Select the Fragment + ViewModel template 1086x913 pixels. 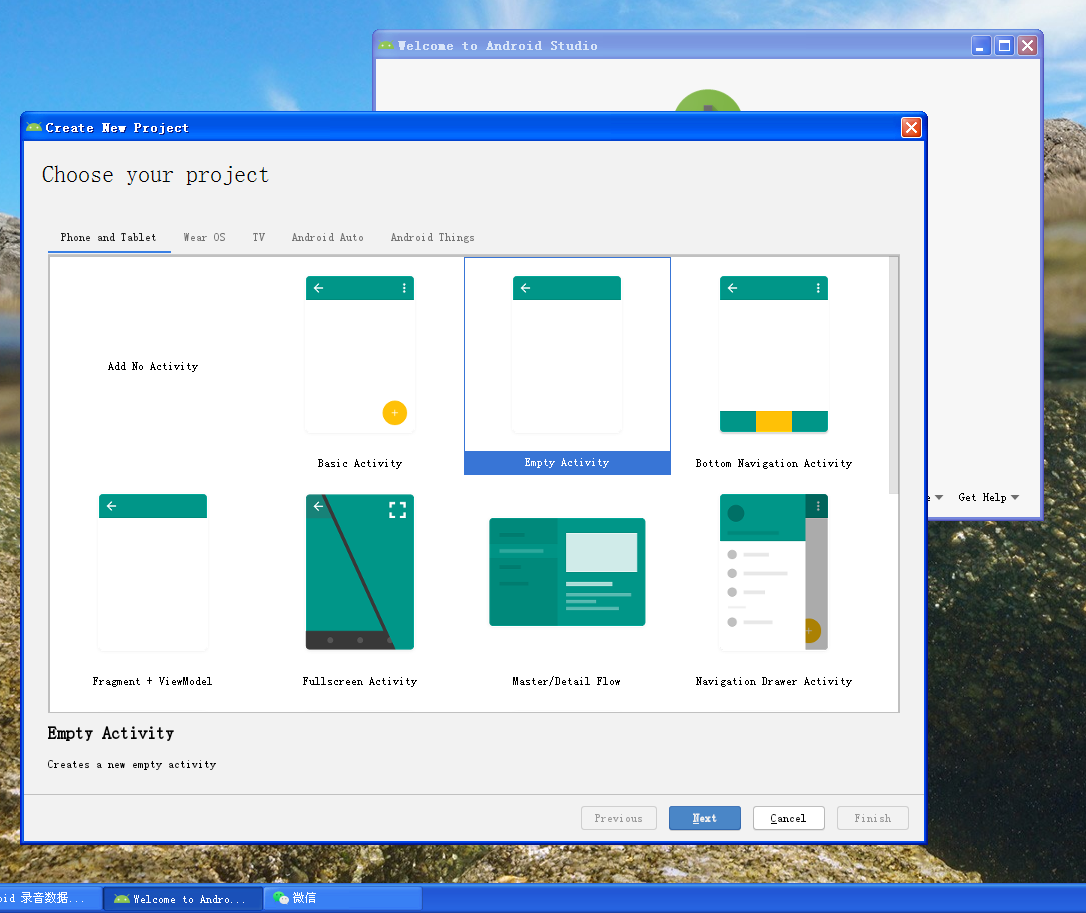pyautogui.click(x=152, y=585)
